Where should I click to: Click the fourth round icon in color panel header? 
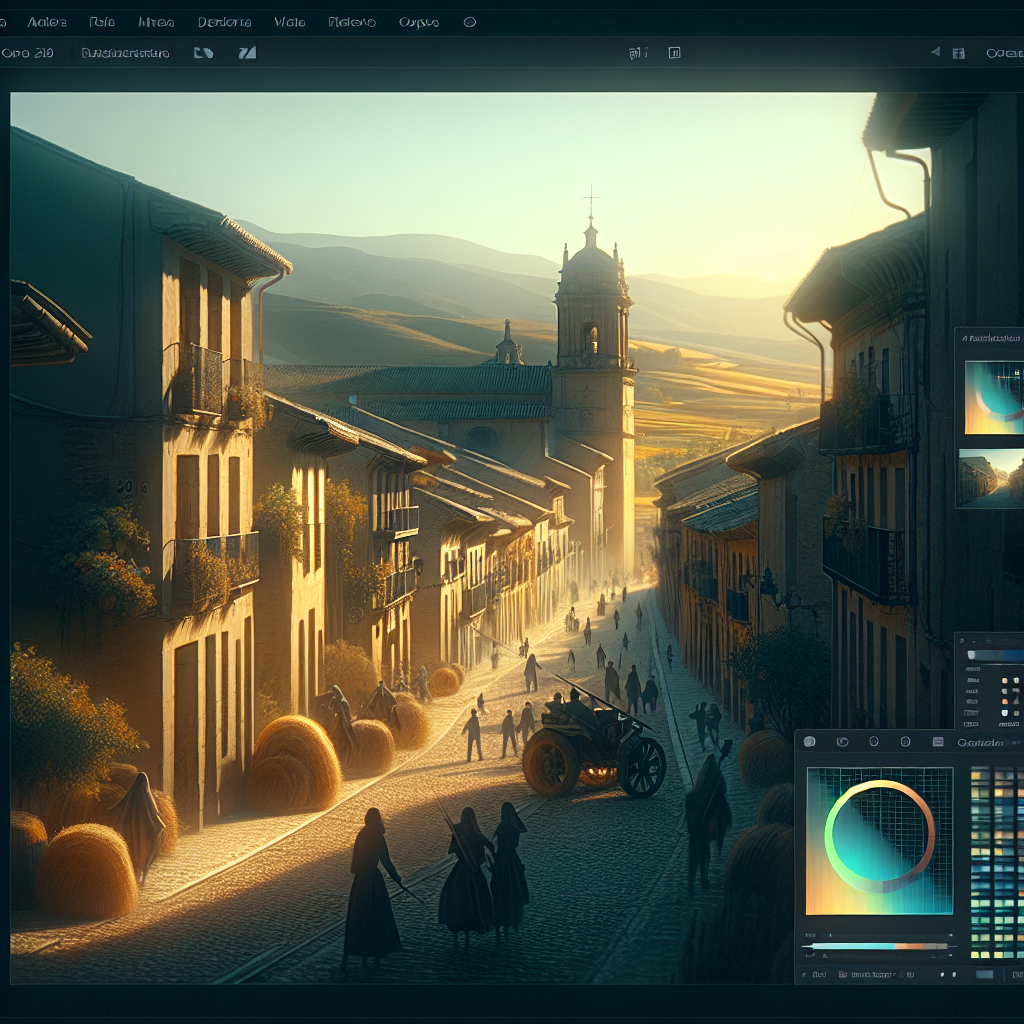click(905, 742)
